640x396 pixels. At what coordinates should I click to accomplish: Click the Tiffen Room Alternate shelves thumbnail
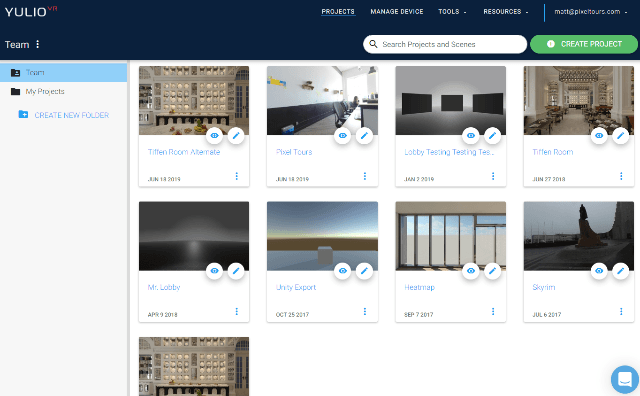[194, 100]
